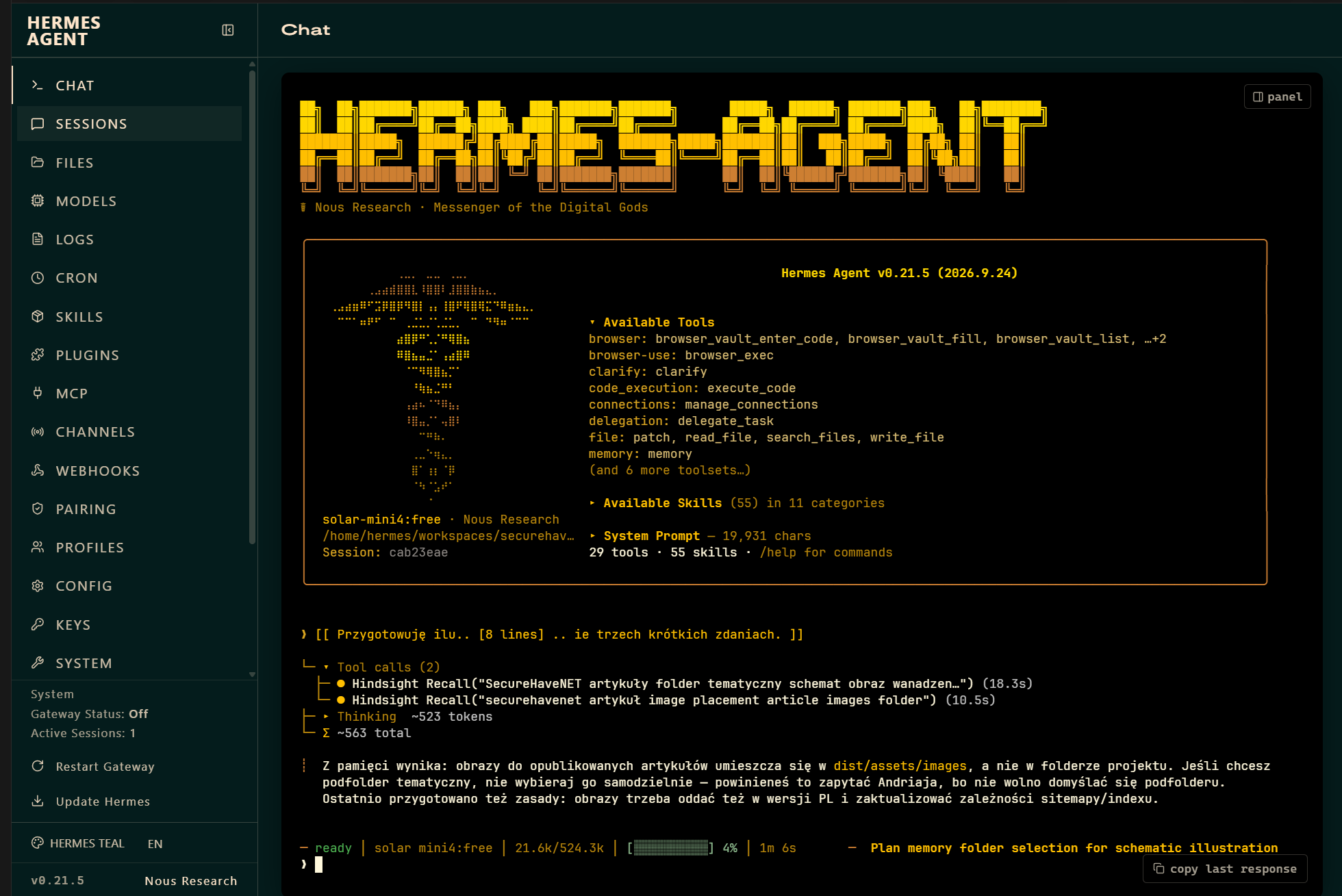Open the Chat terminal icon in sidebar
Viewport: 1342px width, 896px height.
click(37, 86)
